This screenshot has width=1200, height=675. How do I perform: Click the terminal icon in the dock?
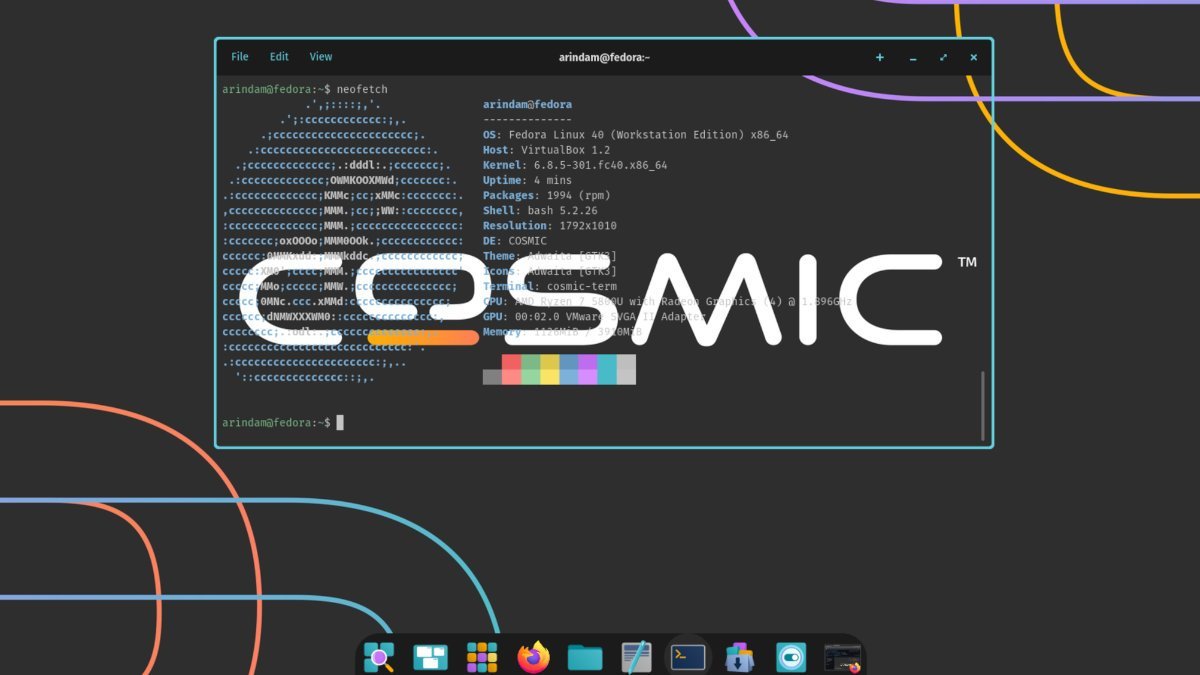(688, 657)
